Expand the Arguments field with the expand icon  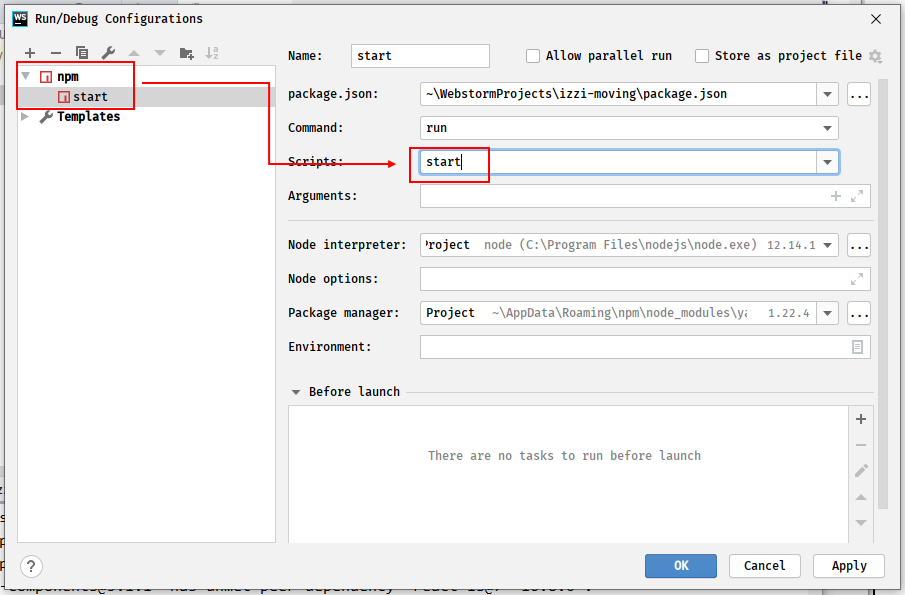click(x=857, y=196)
